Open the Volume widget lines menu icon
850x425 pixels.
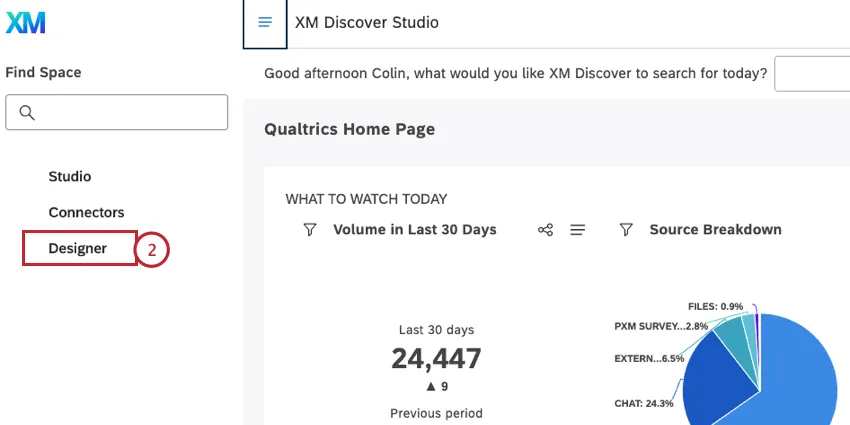point(577,230)
